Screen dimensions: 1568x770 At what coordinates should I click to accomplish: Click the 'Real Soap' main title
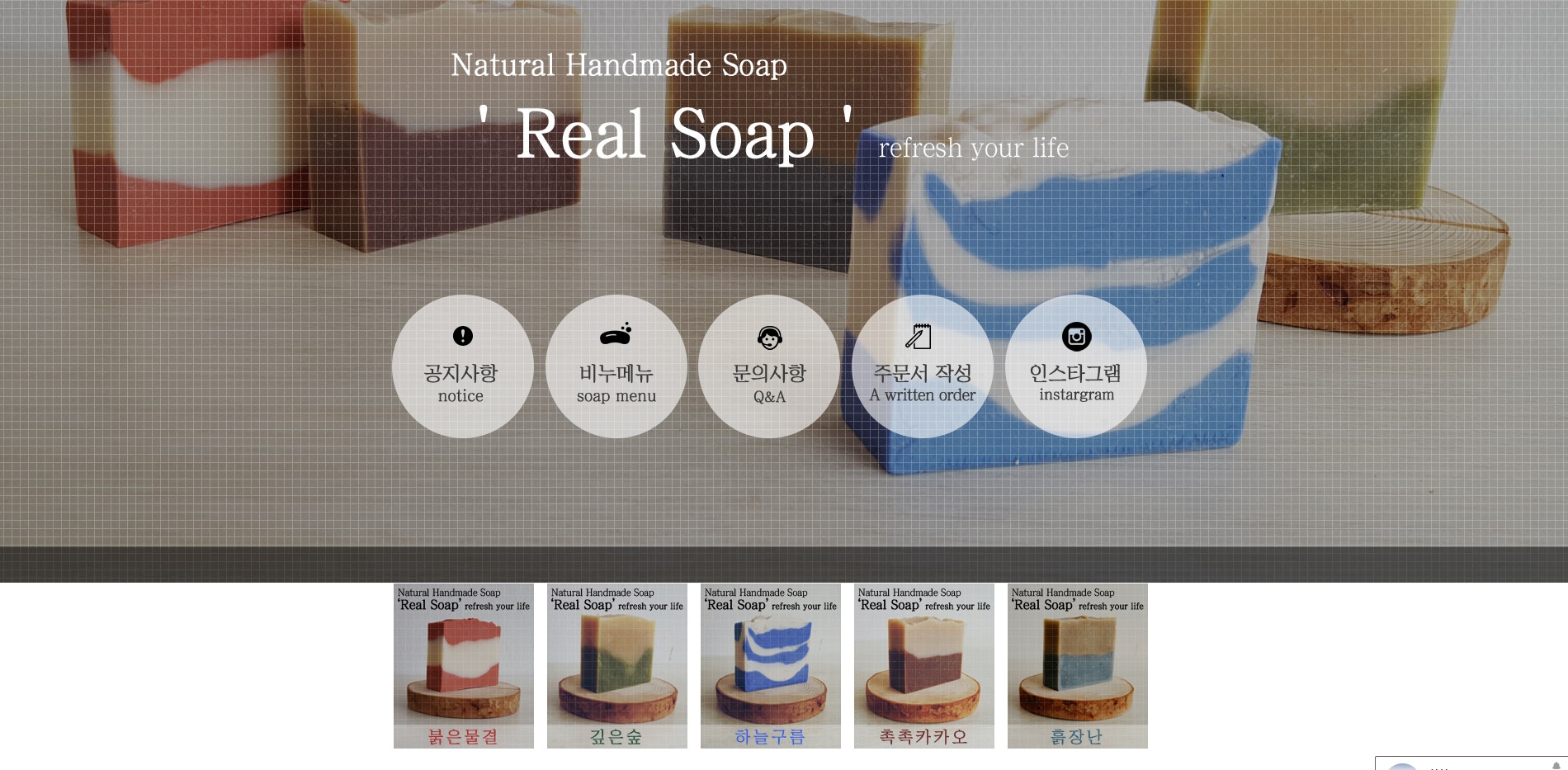665,134
